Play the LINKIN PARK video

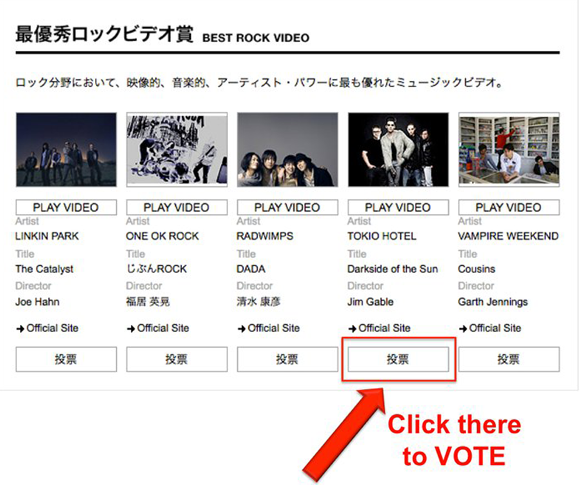66,207
